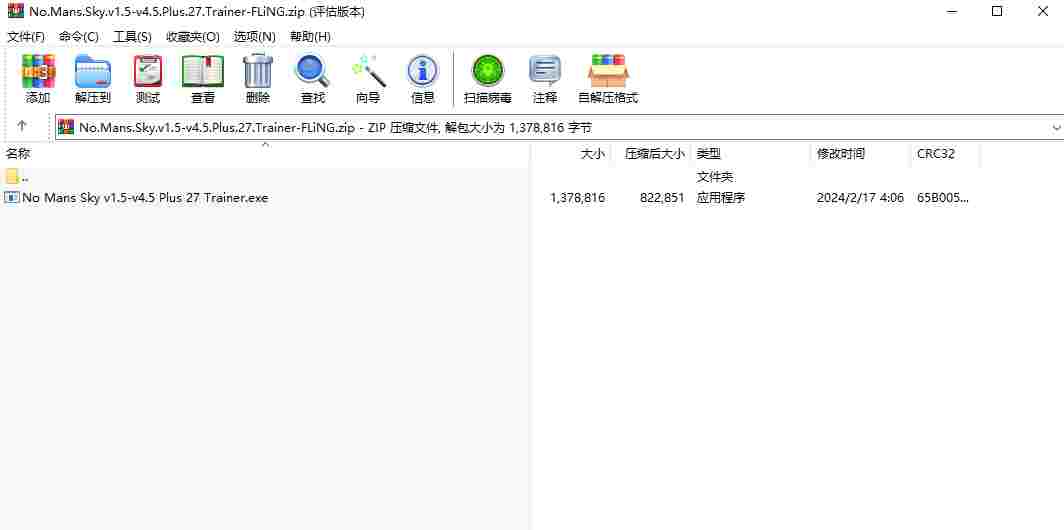Click the 自解压格式 (SFX) icon

[608, 71]
